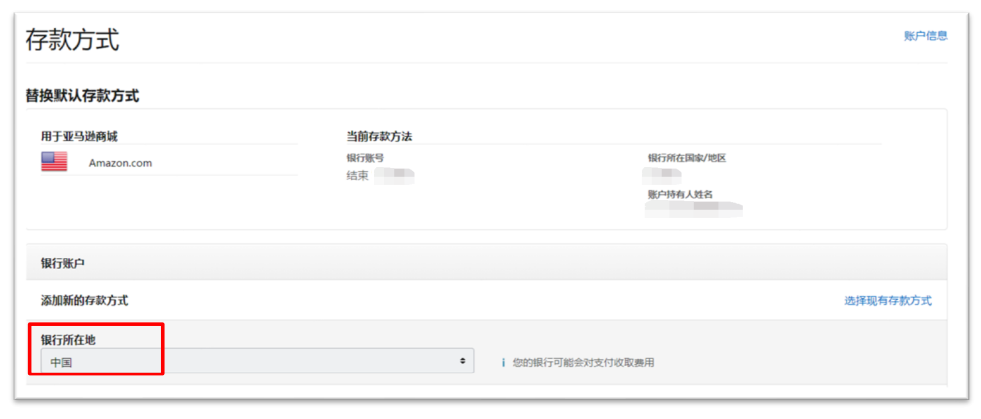The height and width of the screenshot is (419, 981).
Task: Click the blue info icon beside fee notice
Action: click(x=503, y=362)
